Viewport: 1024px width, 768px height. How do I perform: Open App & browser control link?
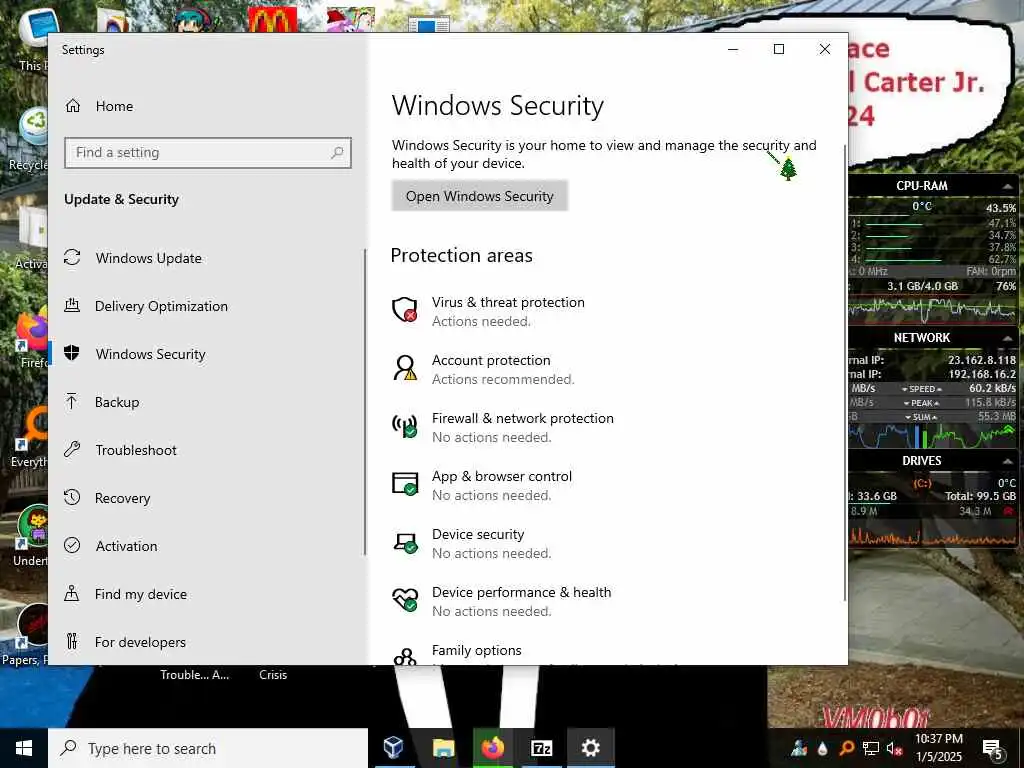coord(502,477)
